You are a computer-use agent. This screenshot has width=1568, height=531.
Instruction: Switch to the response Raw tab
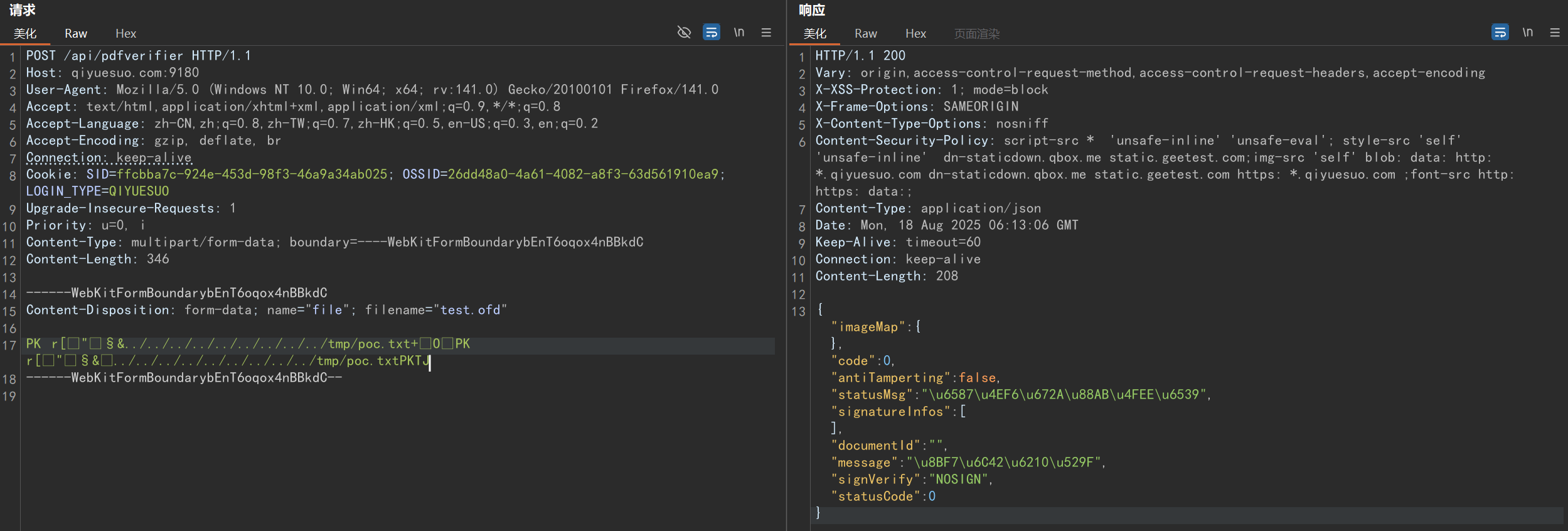(x=866, y=34)
